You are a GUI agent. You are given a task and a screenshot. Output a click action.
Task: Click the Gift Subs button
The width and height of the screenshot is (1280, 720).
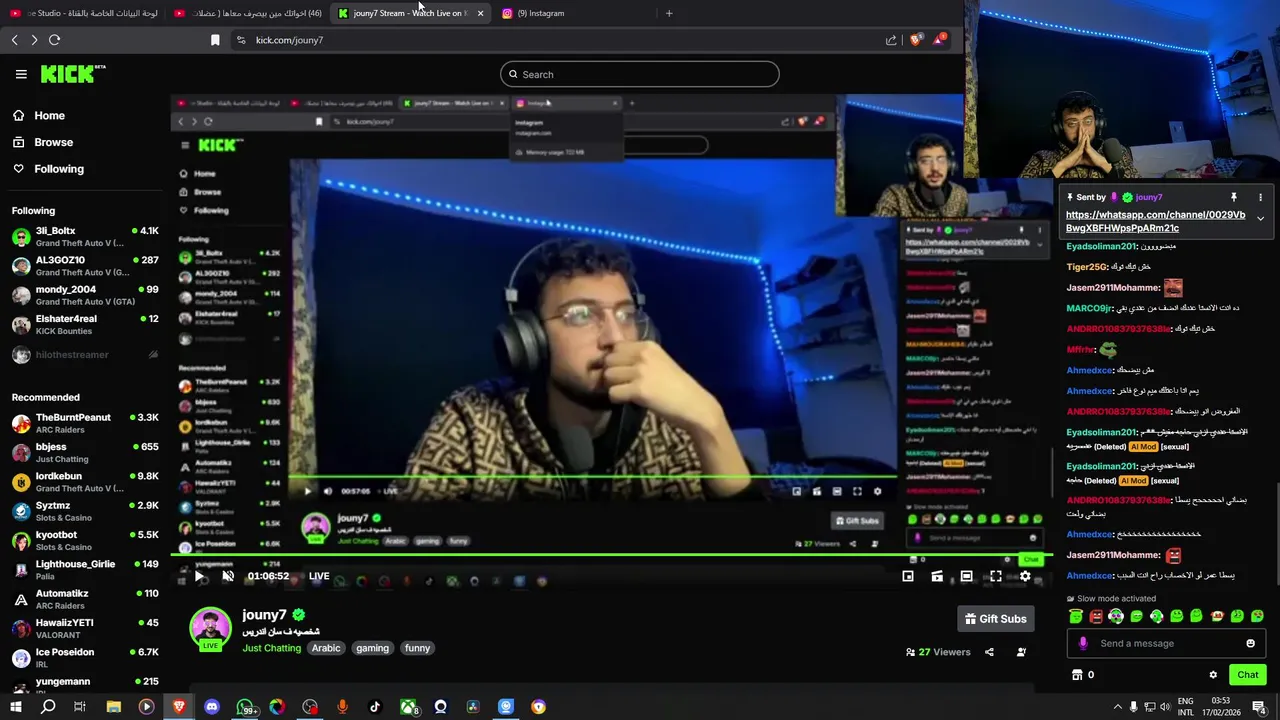(995, 619)
